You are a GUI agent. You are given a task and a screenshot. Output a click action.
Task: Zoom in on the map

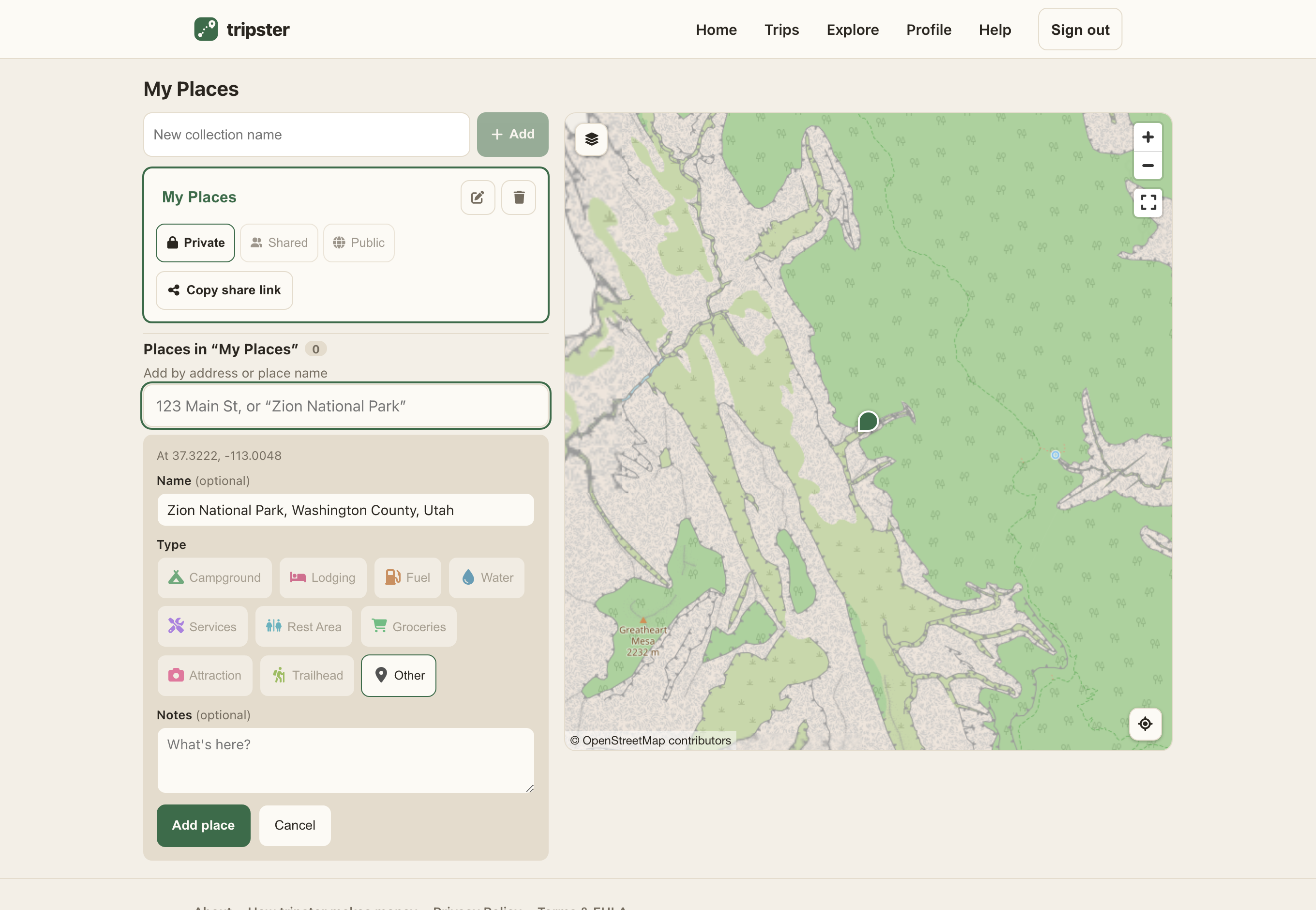coord(1148,137)
